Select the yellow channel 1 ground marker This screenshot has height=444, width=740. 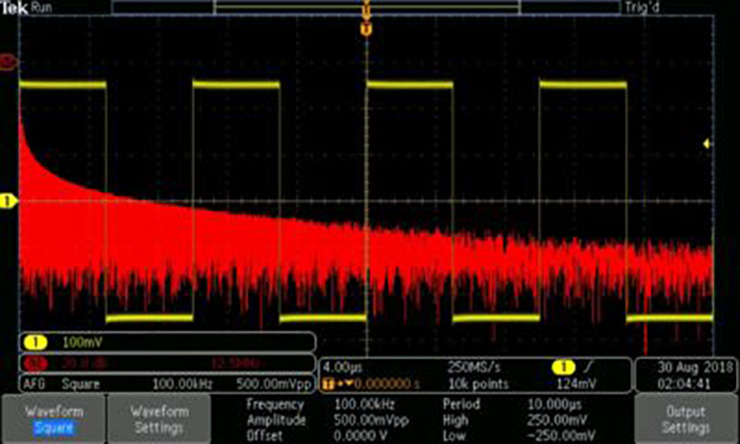coord(8,201)
